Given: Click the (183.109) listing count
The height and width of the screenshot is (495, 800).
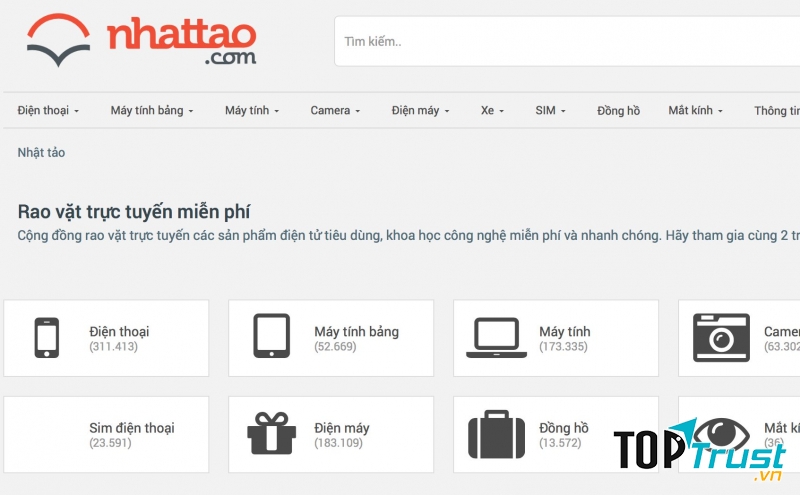Looking at the screenshot, I should 338,443.
